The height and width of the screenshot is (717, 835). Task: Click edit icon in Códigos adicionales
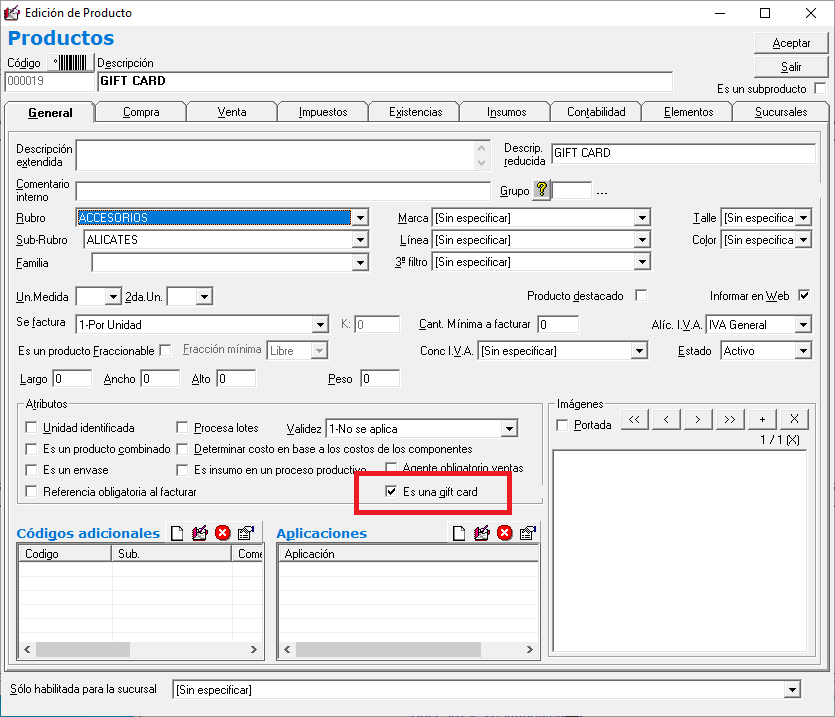pos(200,533)
